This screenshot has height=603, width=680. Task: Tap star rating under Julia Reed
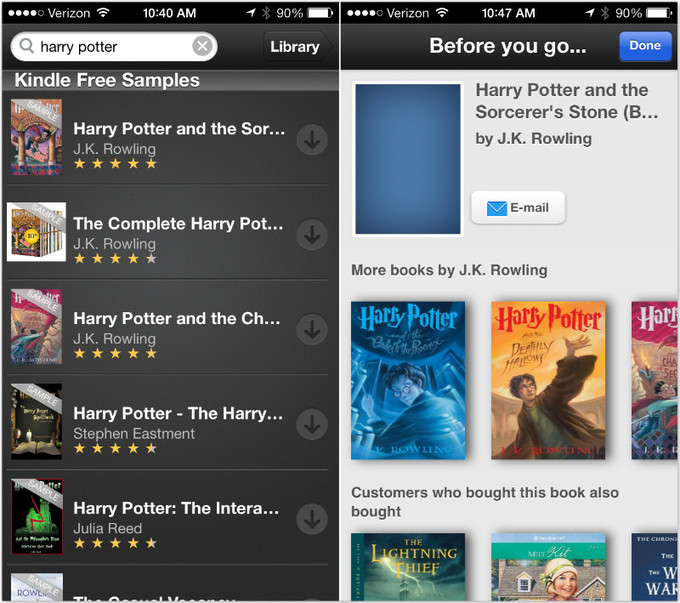[x=115, y=543]
